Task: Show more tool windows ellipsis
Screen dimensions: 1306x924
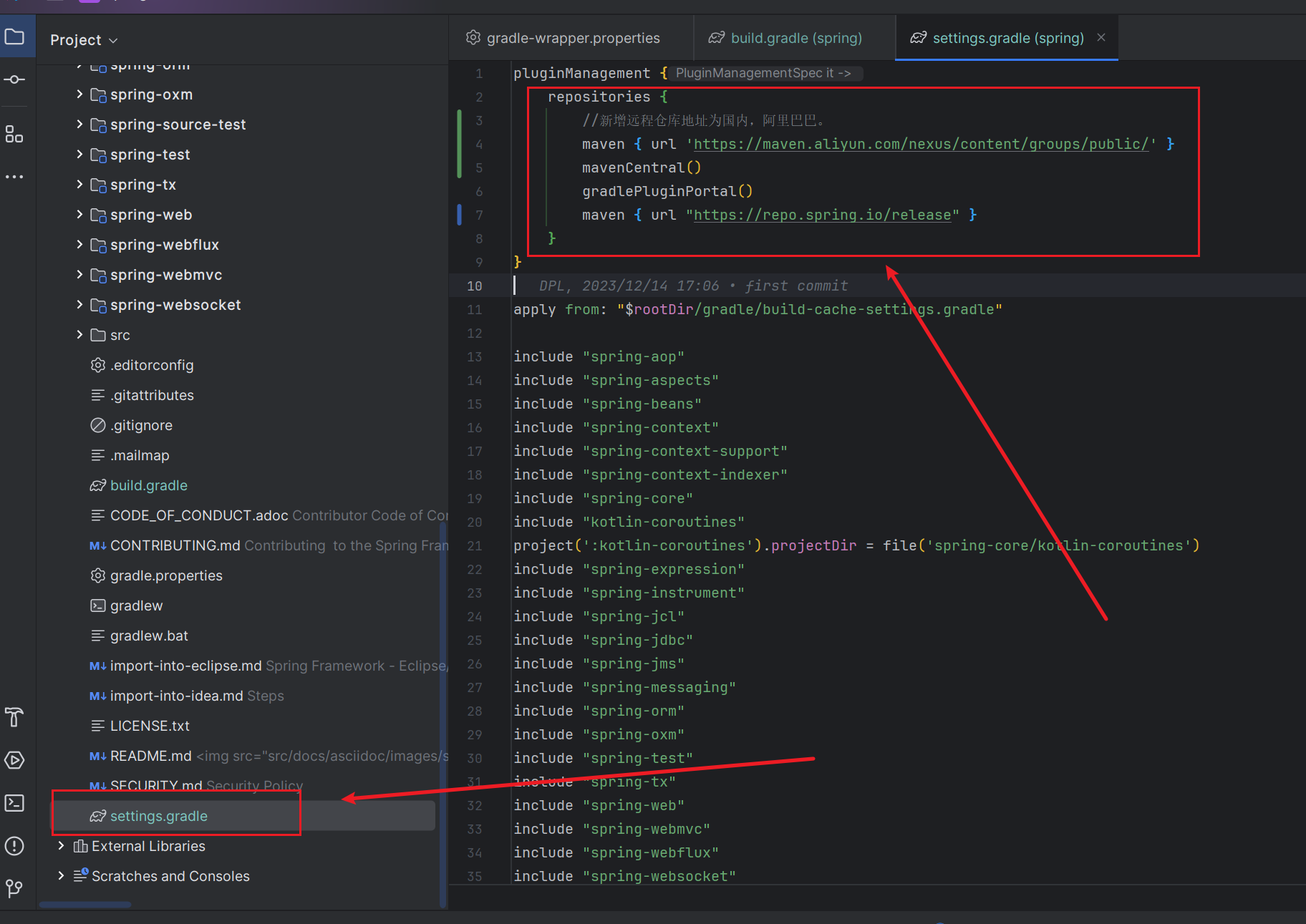Action: click(15, 176)
